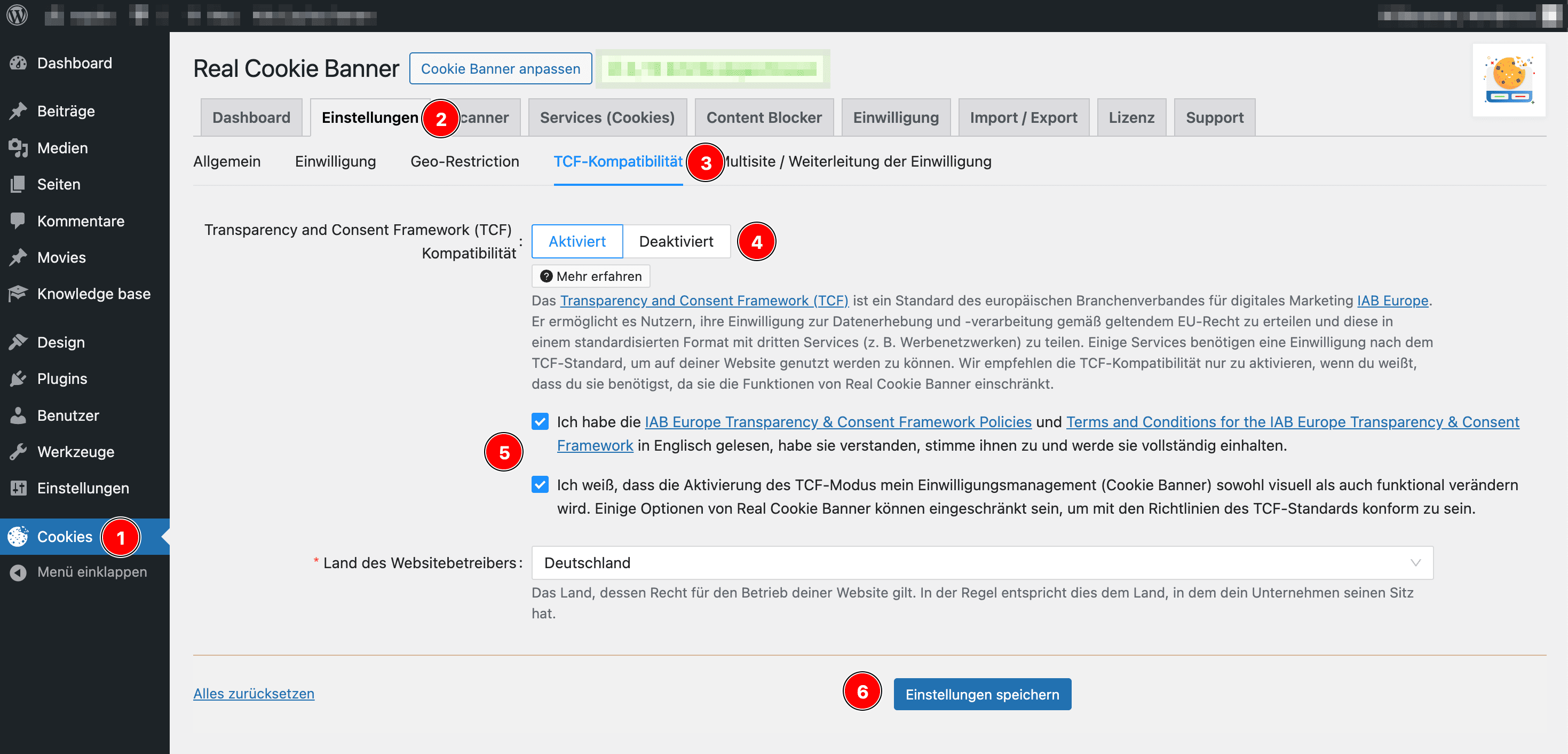Switch to Services (Cookies) tab
The image size is (1568, 754).
pyautogui.click(x=607, y=117)
